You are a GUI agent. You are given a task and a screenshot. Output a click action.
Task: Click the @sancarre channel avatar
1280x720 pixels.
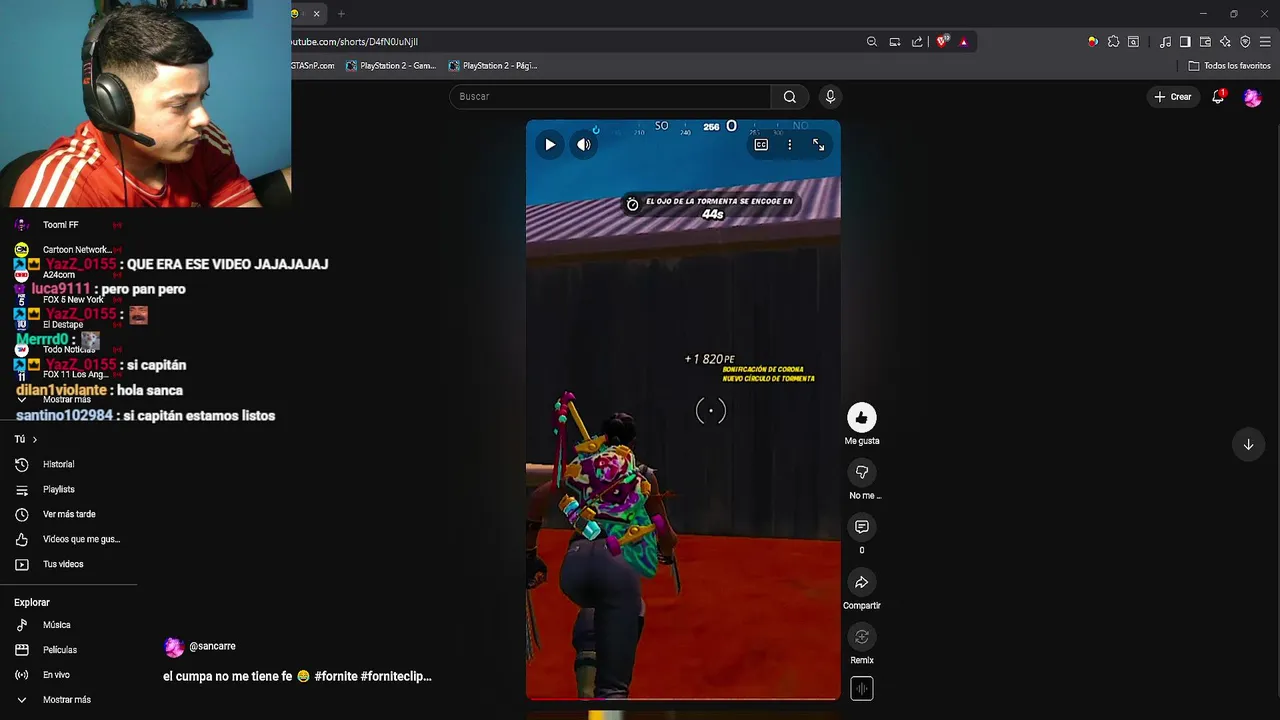click(174, 647)
